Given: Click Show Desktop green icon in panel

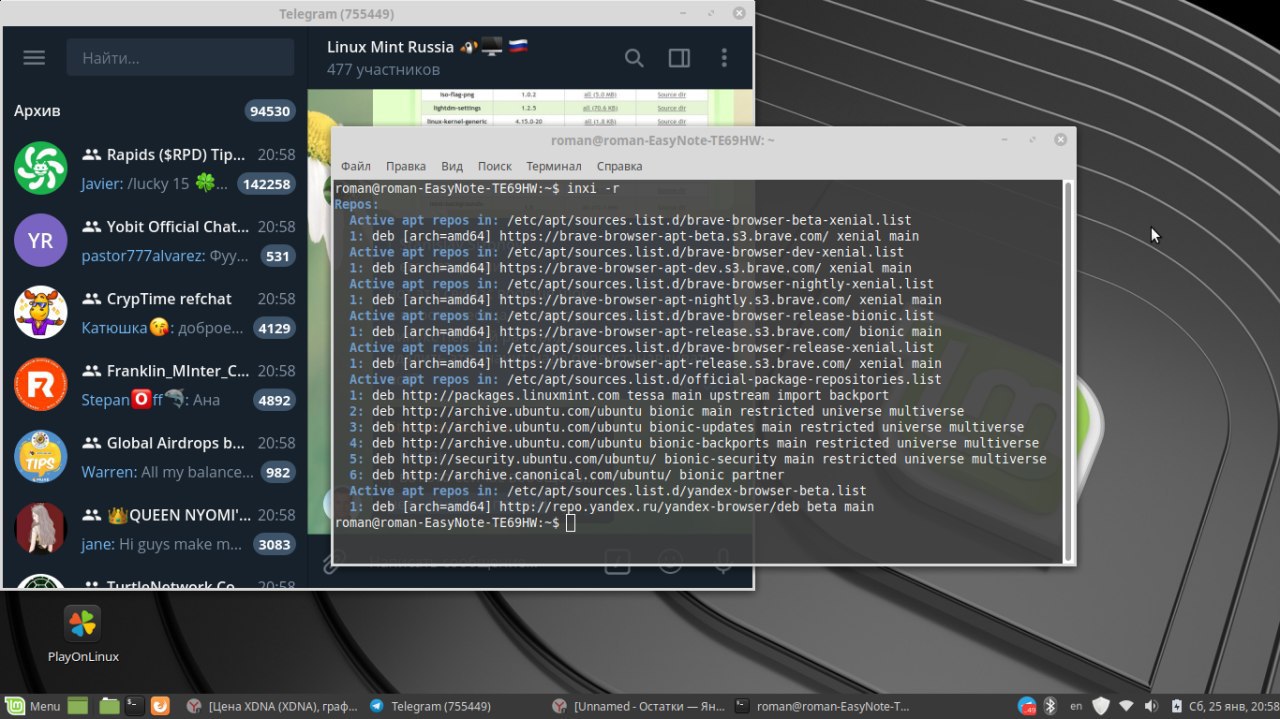Looking at the screenshot, I should tap(78, 706).
